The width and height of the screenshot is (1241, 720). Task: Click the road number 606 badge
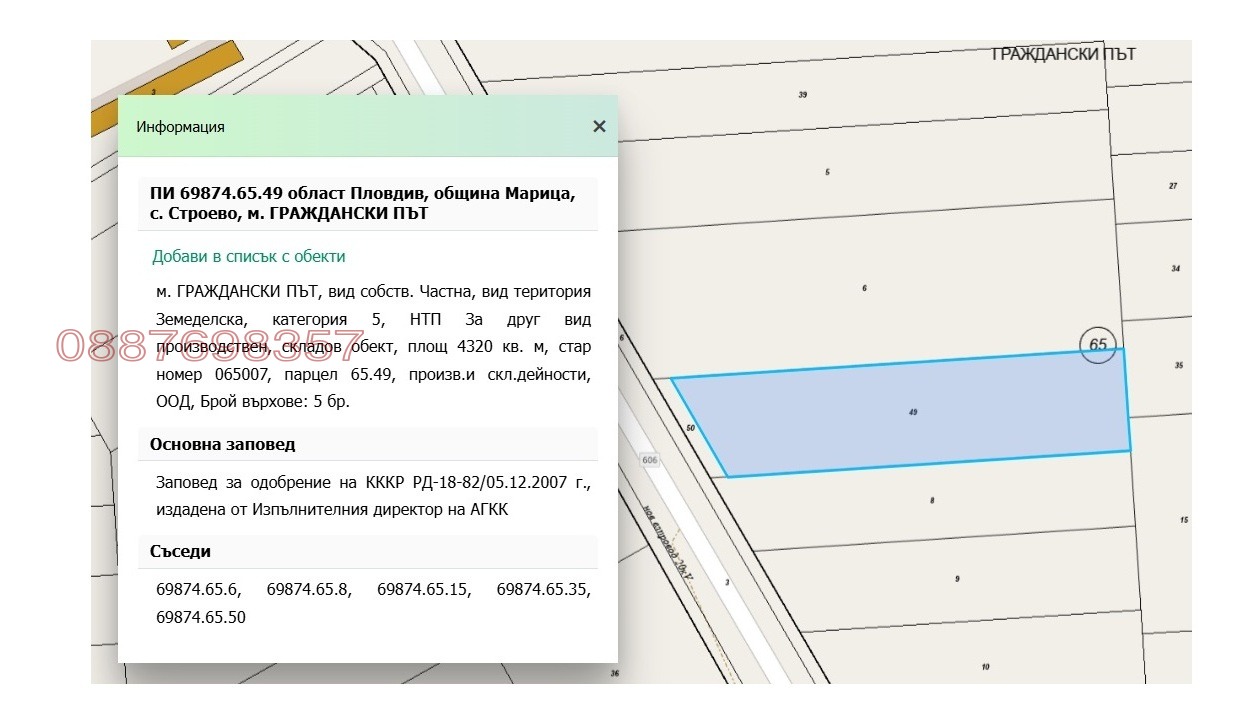[651, 459]
